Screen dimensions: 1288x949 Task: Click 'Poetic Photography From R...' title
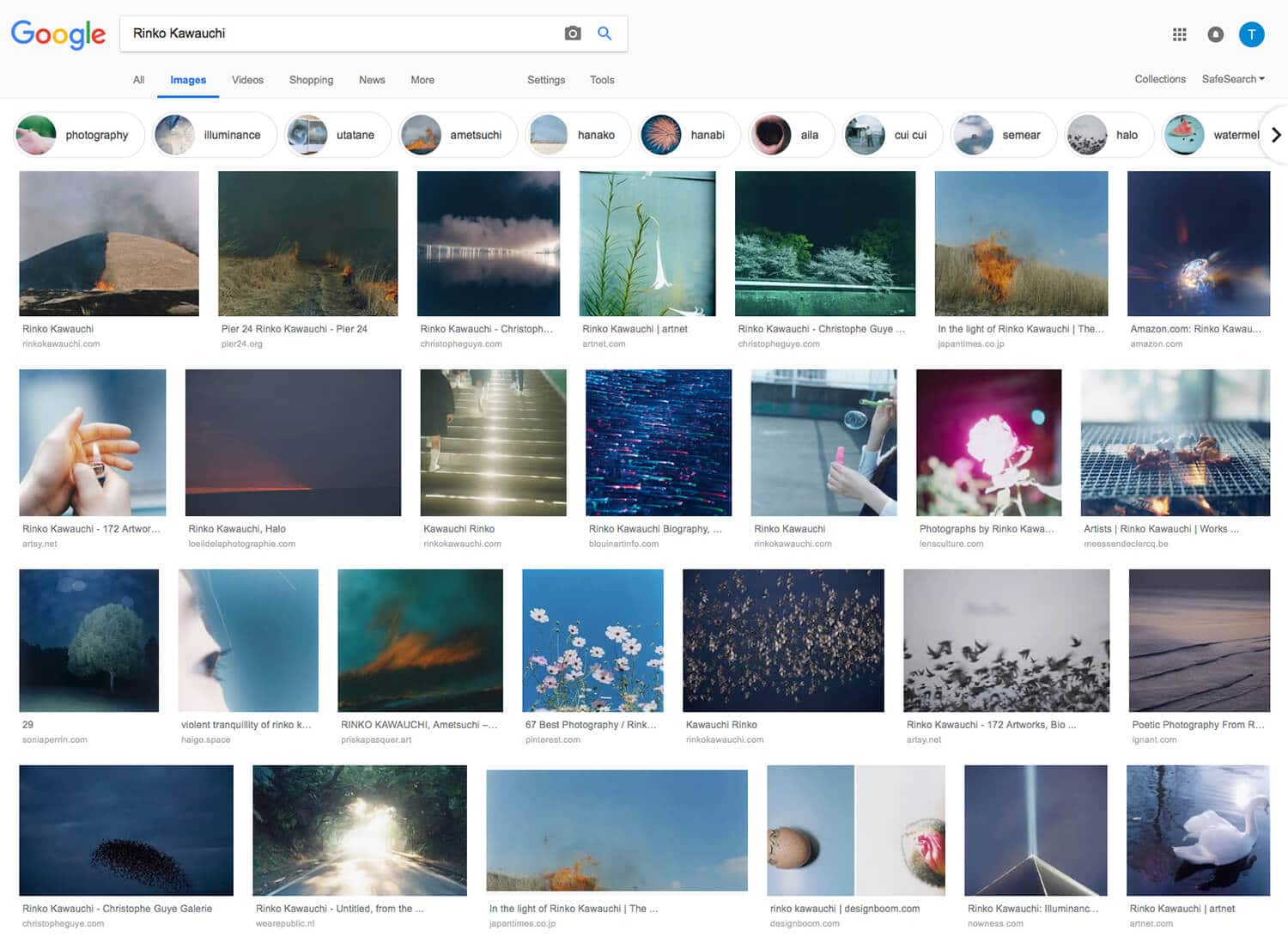point(1198,725)
